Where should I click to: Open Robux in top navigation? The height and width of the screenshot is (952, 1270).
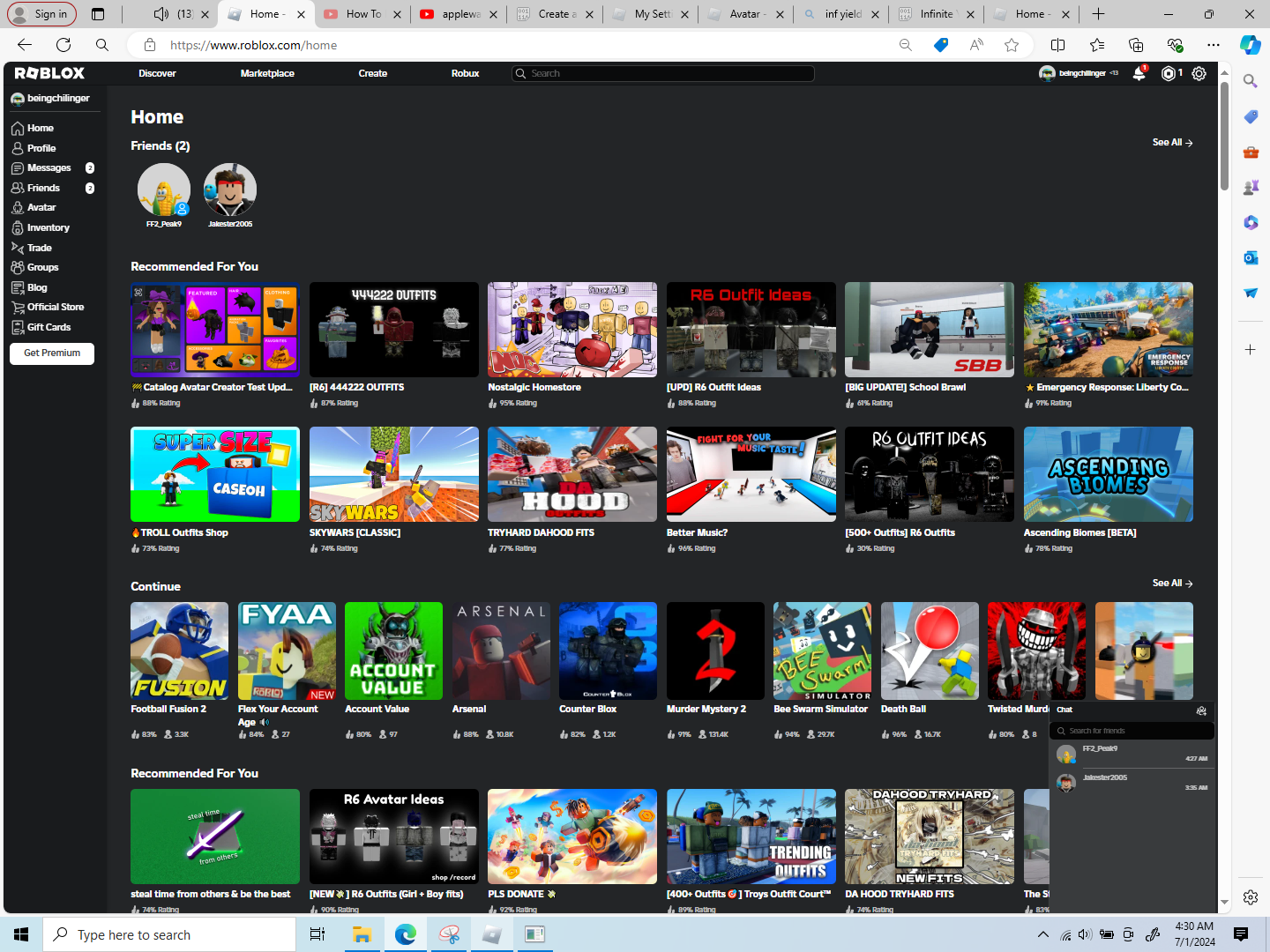click(466, 74)
